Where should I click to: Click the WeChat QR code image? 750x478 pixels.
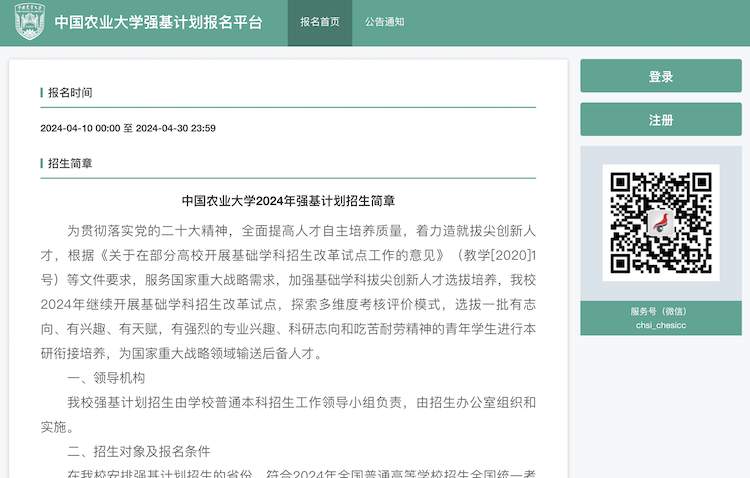661,223
